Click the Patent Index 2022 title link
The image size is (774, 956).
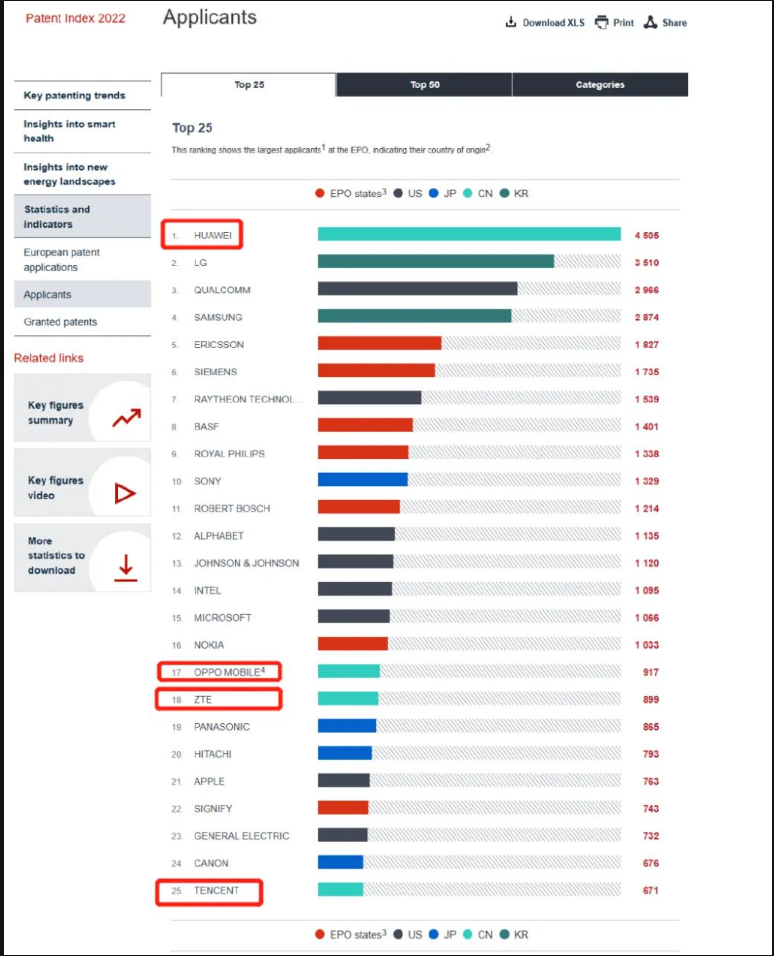point(76,18)
